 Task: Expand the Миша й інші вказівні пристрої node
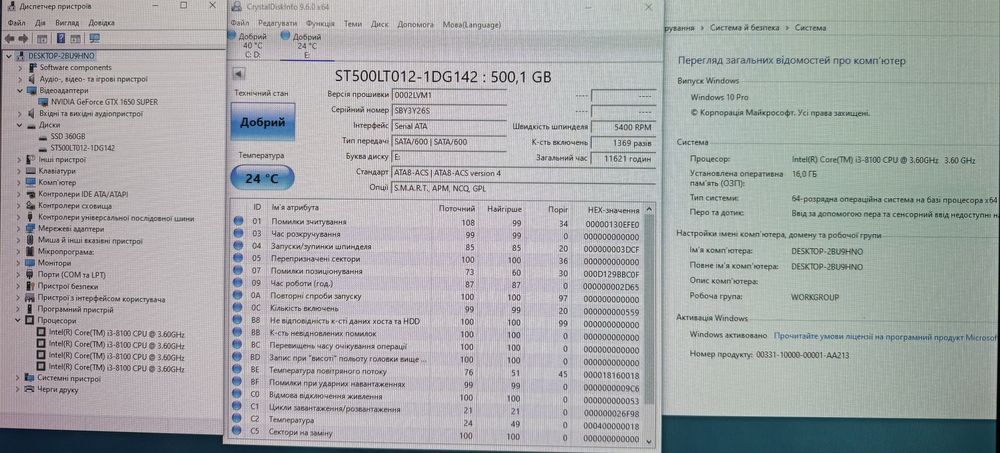point(19,241)
